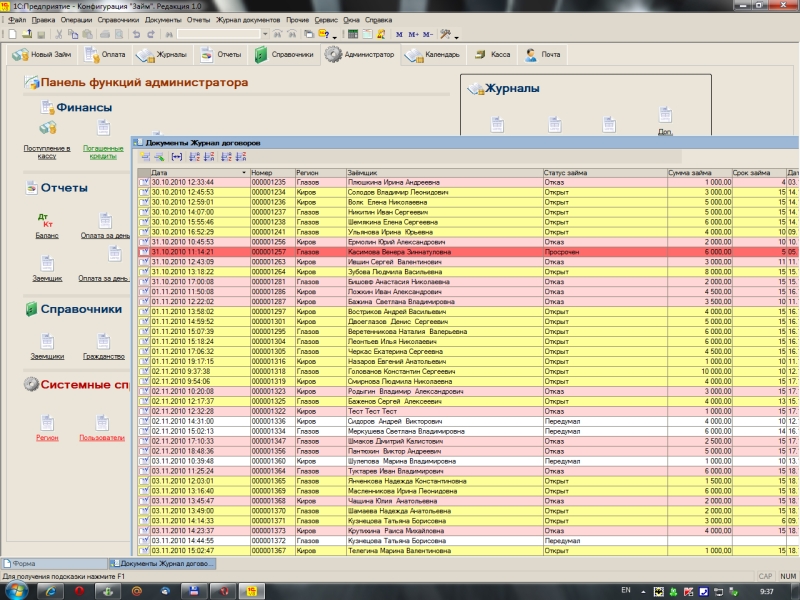Click the Баланс Дт/Кт report icon

[x=44, y=219]
